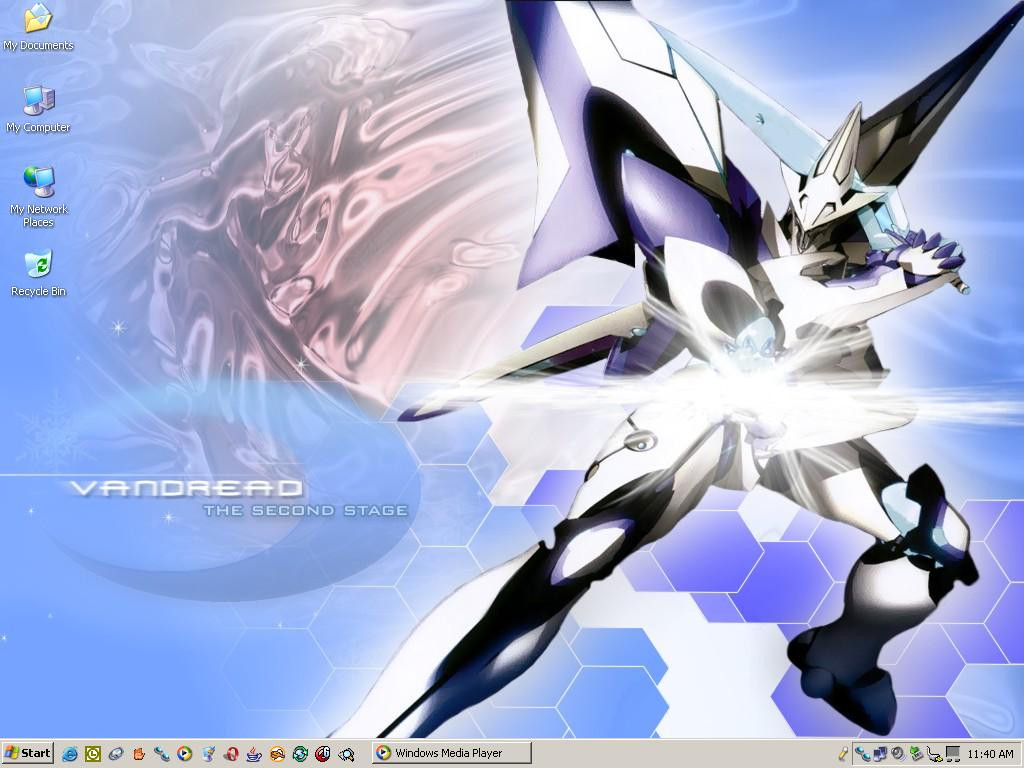Click the Java coffee cup icon
The image size is (1024, 768).
[x=254, y=754]
